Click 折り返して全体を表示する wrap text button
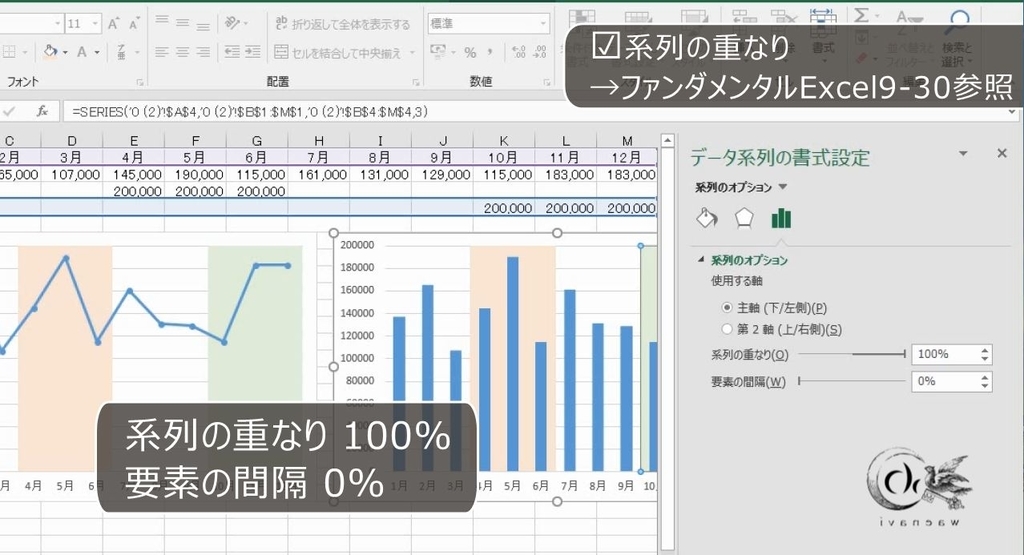 point(342,24)
